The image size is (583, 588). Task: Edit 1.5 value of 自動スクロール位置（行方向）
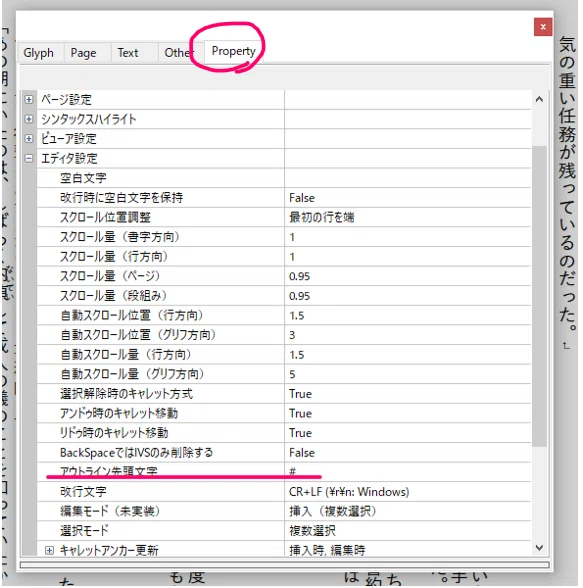(297, 315)
